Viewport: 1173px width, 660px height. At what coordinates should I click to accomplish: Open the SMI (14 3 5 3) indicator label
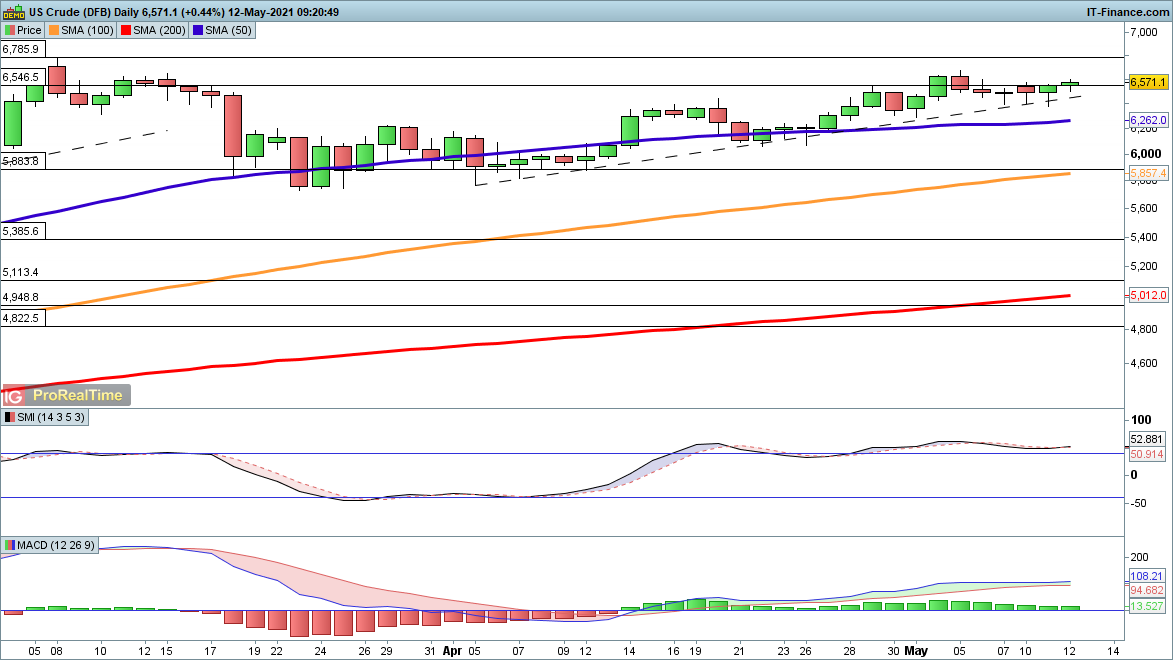tap(51, 418)
